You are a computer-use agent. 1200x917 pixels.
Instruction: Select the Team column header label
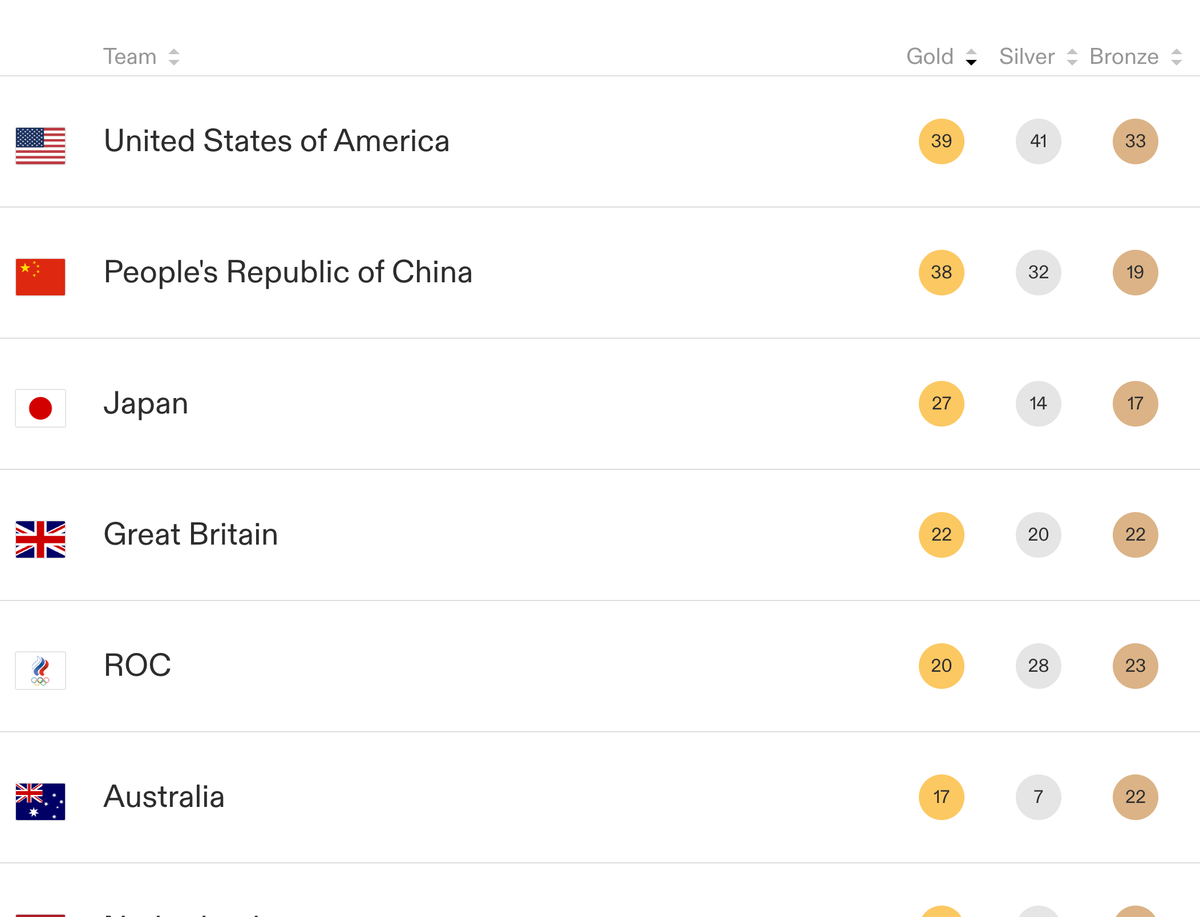point(130,57)
